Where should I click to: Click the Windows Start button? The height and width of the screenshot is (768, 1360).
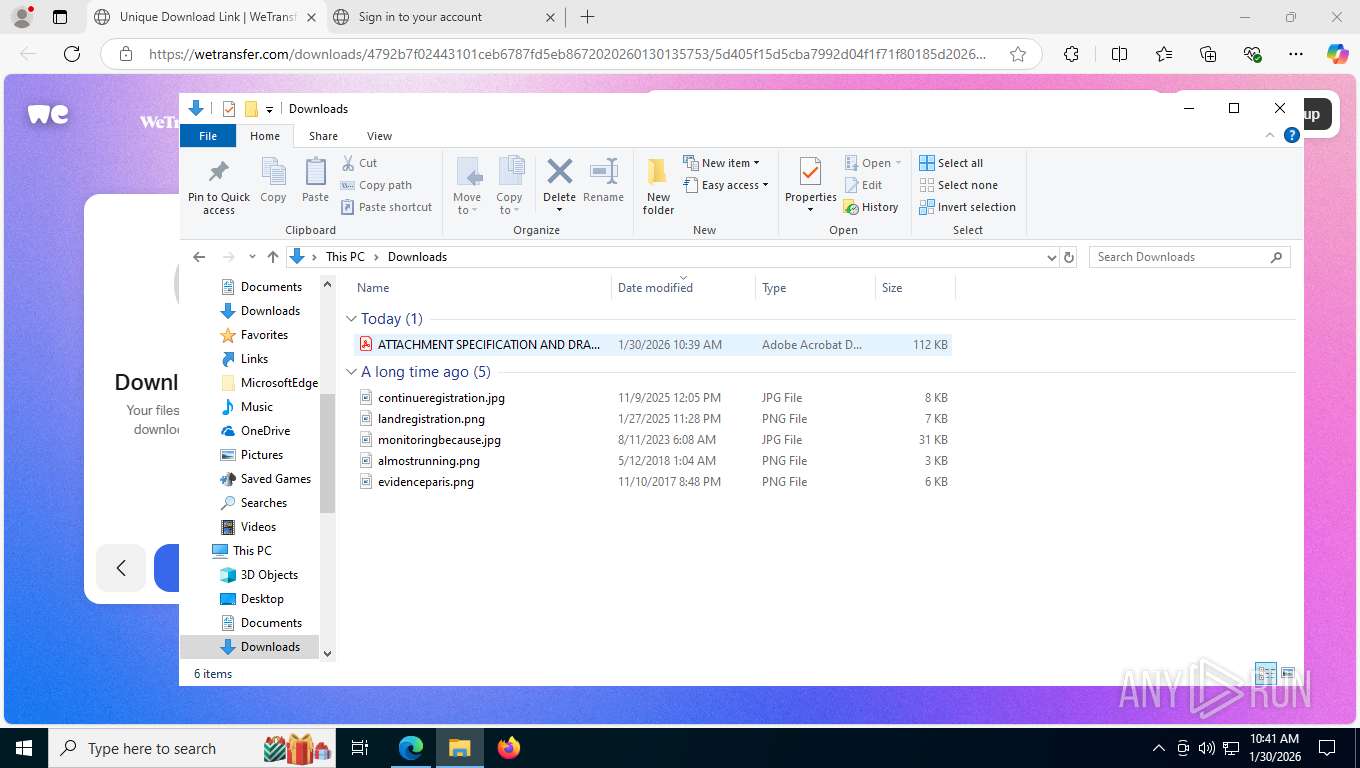click(23, 747)
